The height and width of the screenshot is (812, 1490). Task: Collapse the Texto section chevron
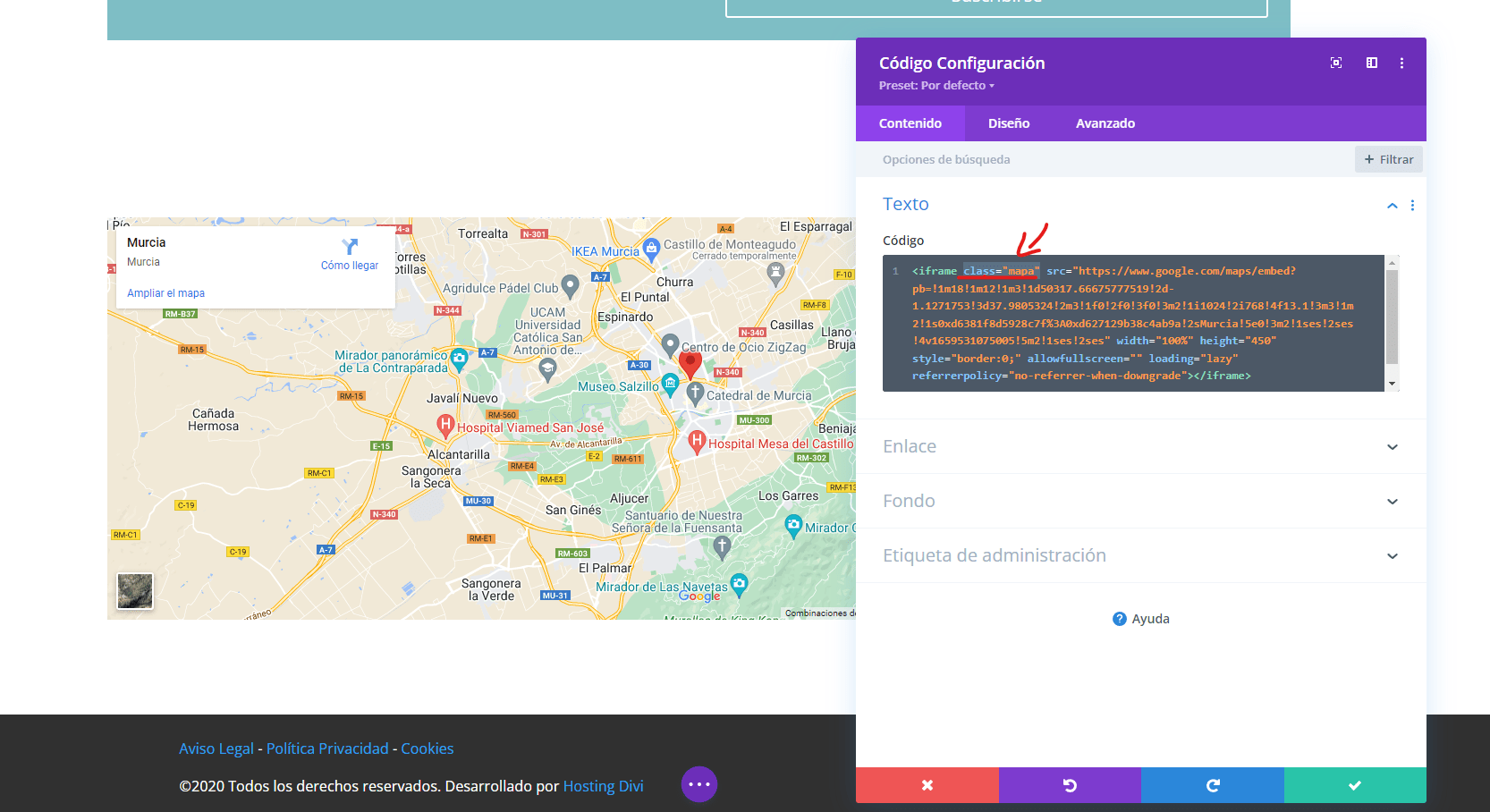tap(1393, 205)
